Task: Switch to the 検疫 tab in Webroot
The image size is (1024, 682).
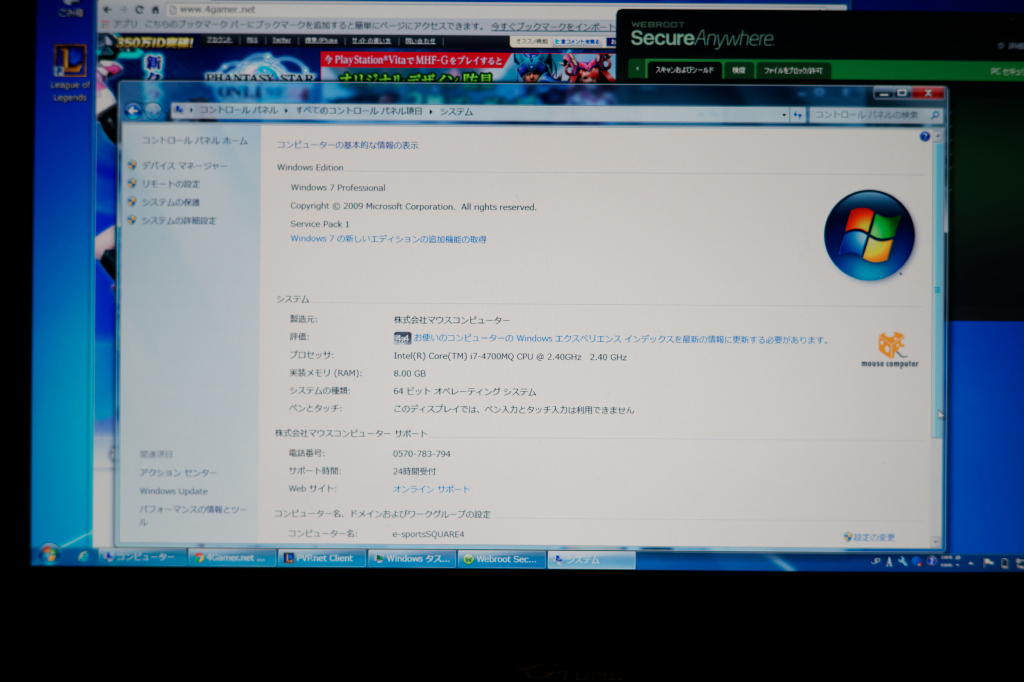Action: click(x=739, y=70)
